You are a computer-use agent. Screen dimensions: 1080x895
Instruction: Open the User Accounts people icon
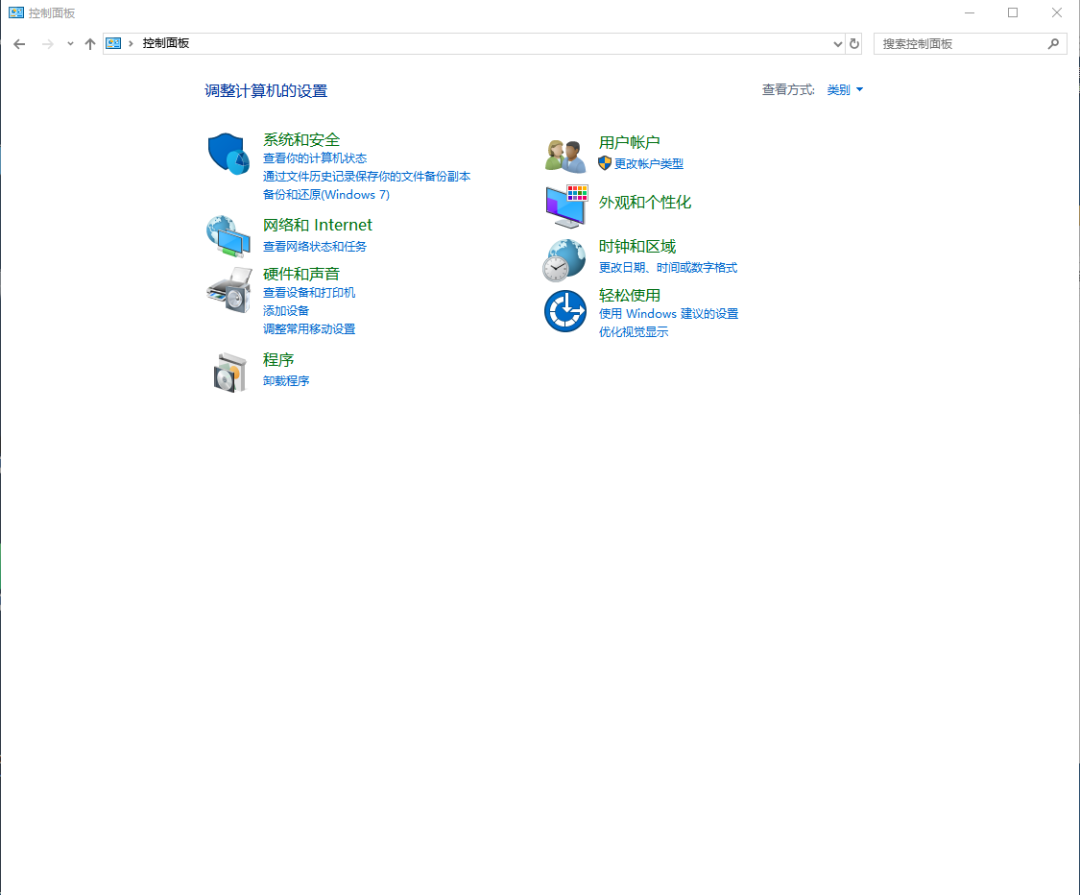pyautogui.click(x=565, y=155)
